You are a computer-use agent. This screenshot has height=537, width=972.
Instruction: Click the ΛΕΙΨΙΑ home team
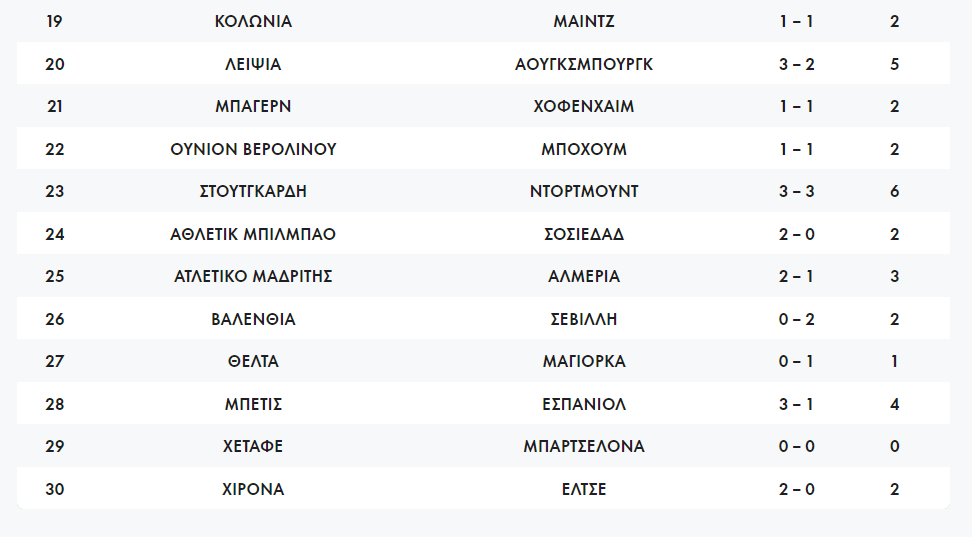click(x=253, y=64)
